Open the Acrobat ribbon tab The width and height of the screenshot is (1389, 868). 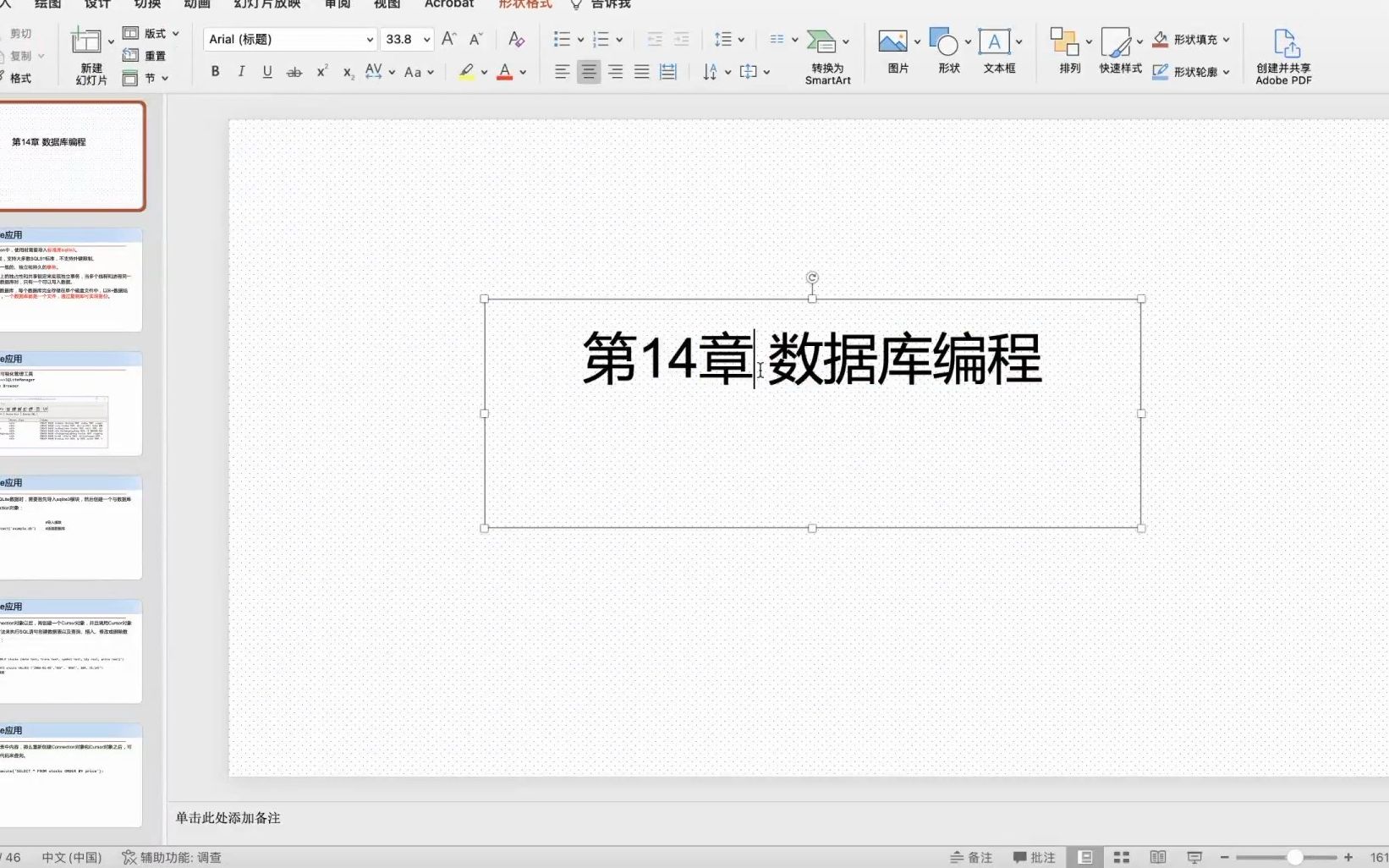coord(449,4)
